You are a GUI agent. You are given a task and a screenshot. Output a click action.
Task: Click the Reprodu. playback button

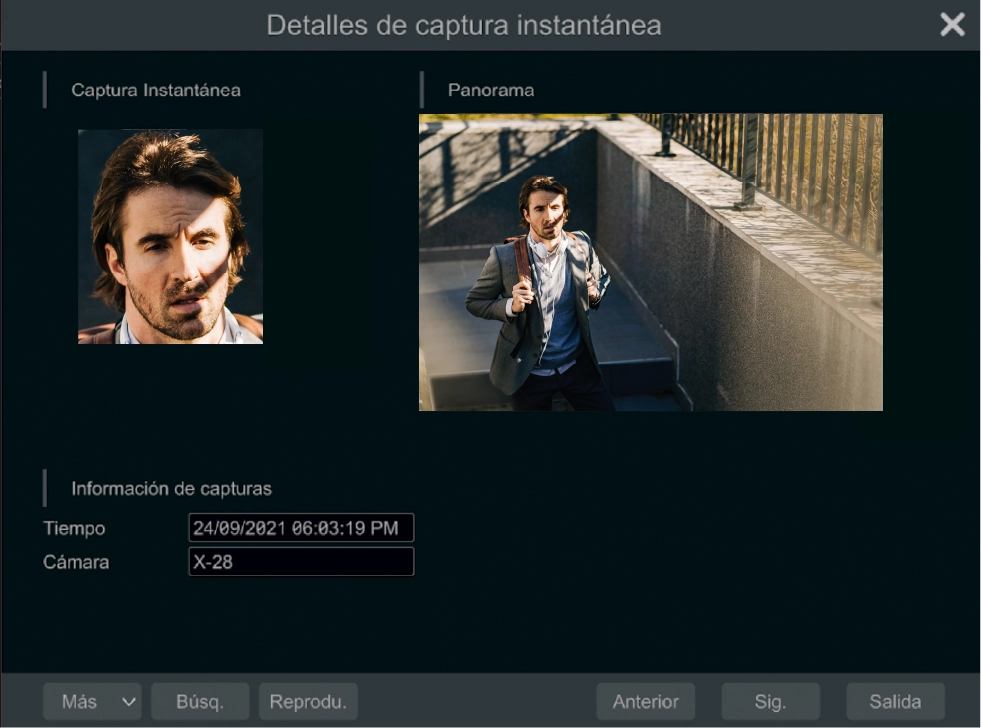pyautogui.click(x=308, y=702)
